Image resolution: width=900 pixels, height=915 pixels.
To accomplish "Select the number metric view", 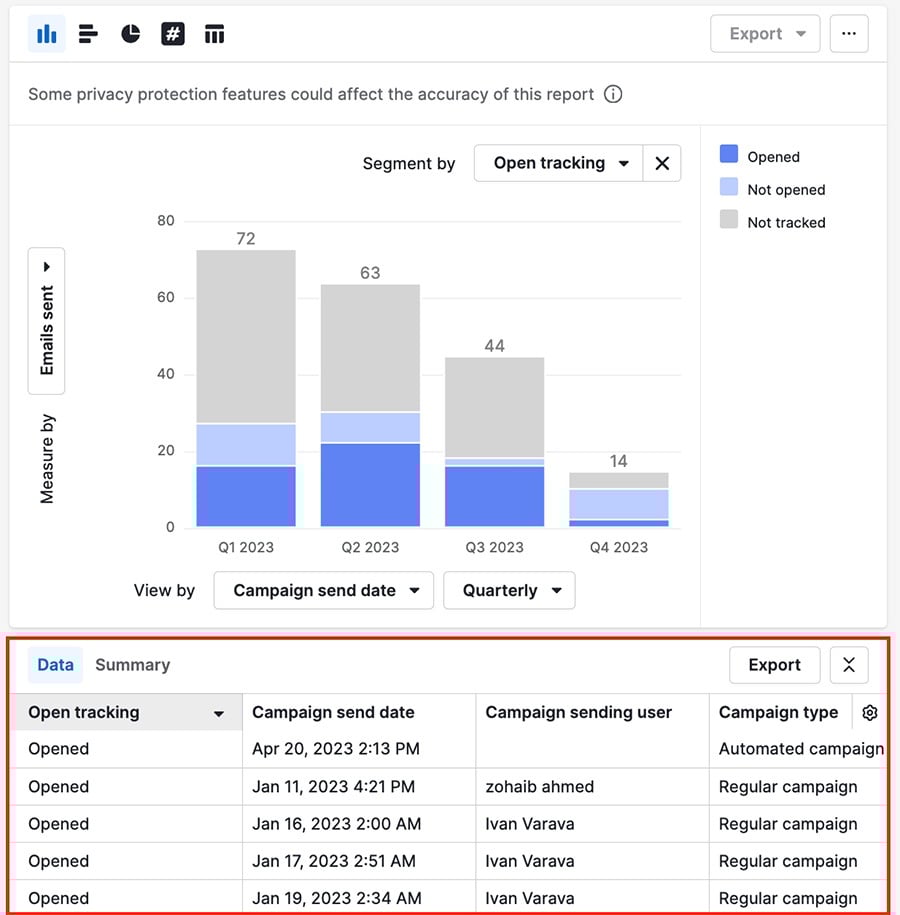I will [x=172, y=33].
